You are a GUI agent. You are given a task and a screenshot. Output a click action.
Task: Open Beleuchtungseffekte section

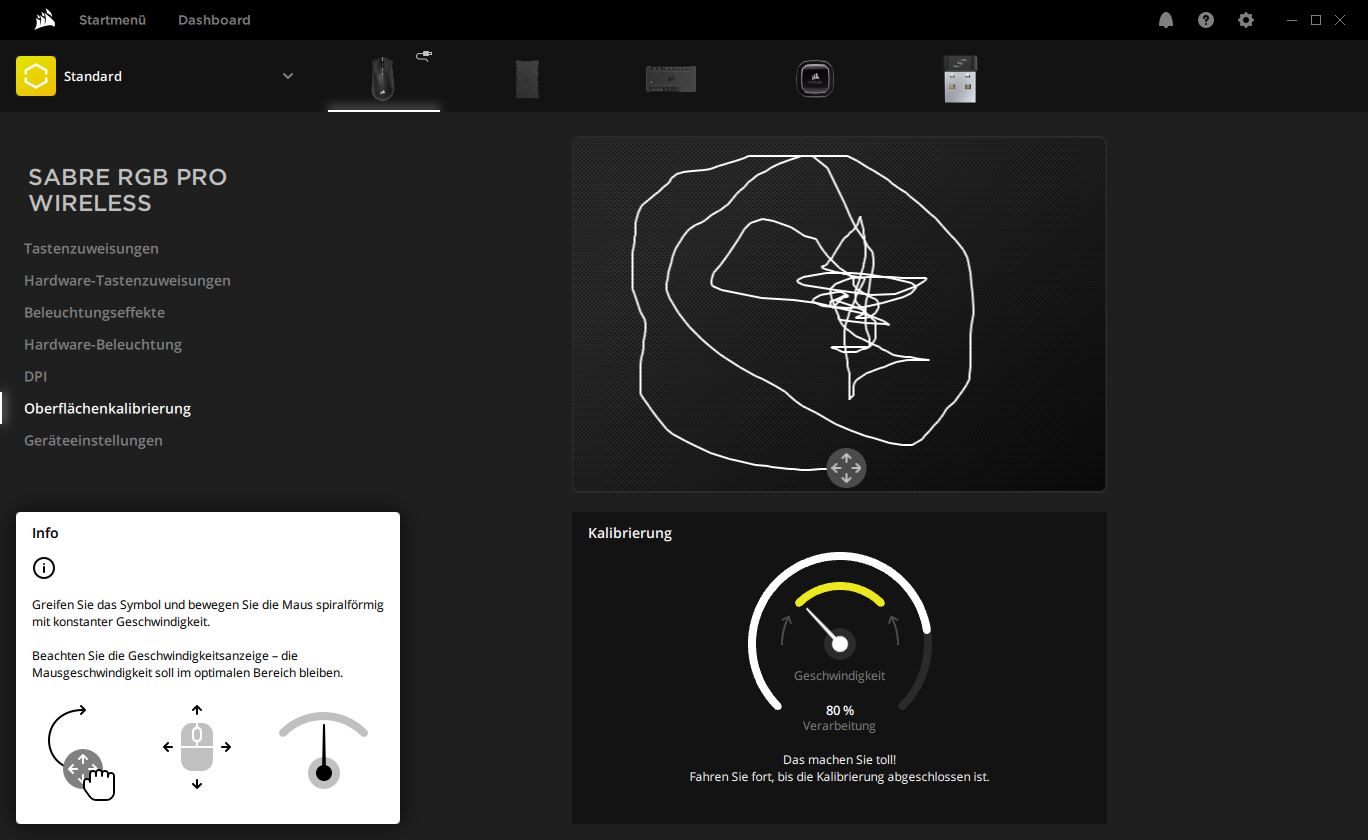94,312
